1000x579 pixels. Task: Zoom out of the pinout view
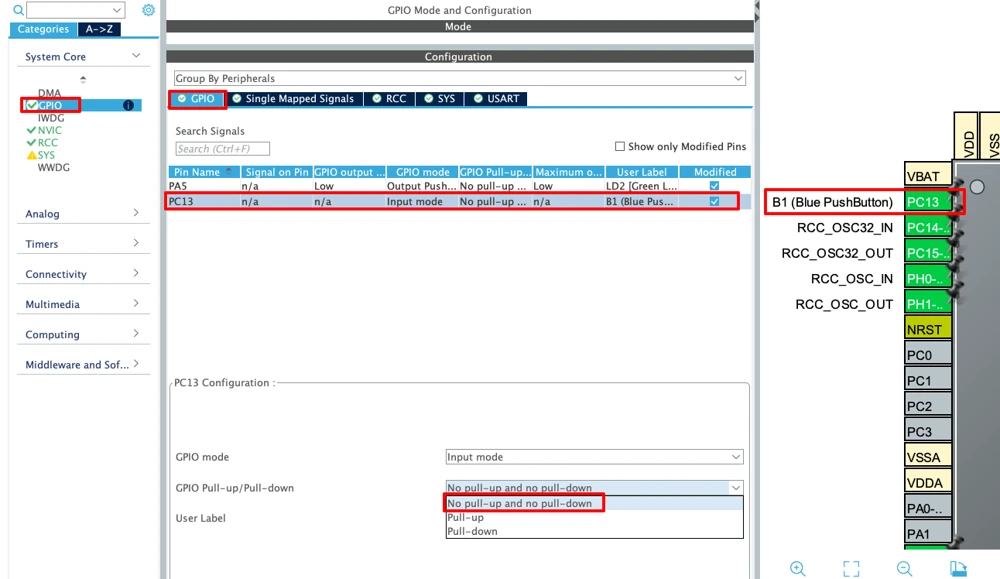pos(904,568)
